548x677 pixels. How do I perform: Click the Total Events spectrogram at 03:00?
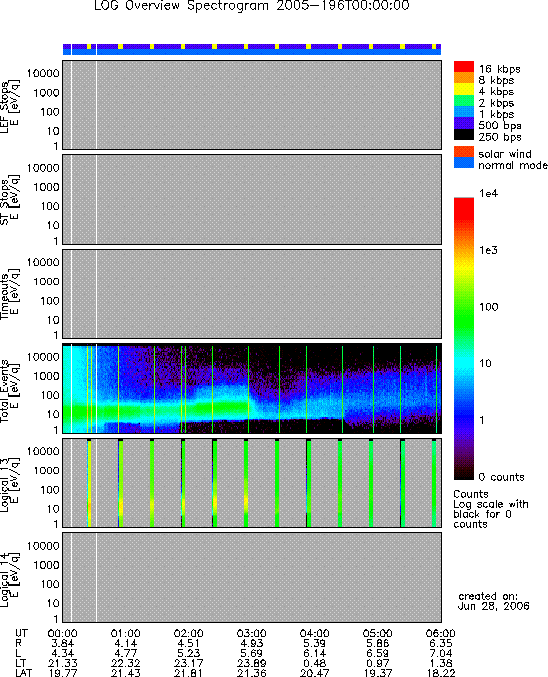[249, 389]
